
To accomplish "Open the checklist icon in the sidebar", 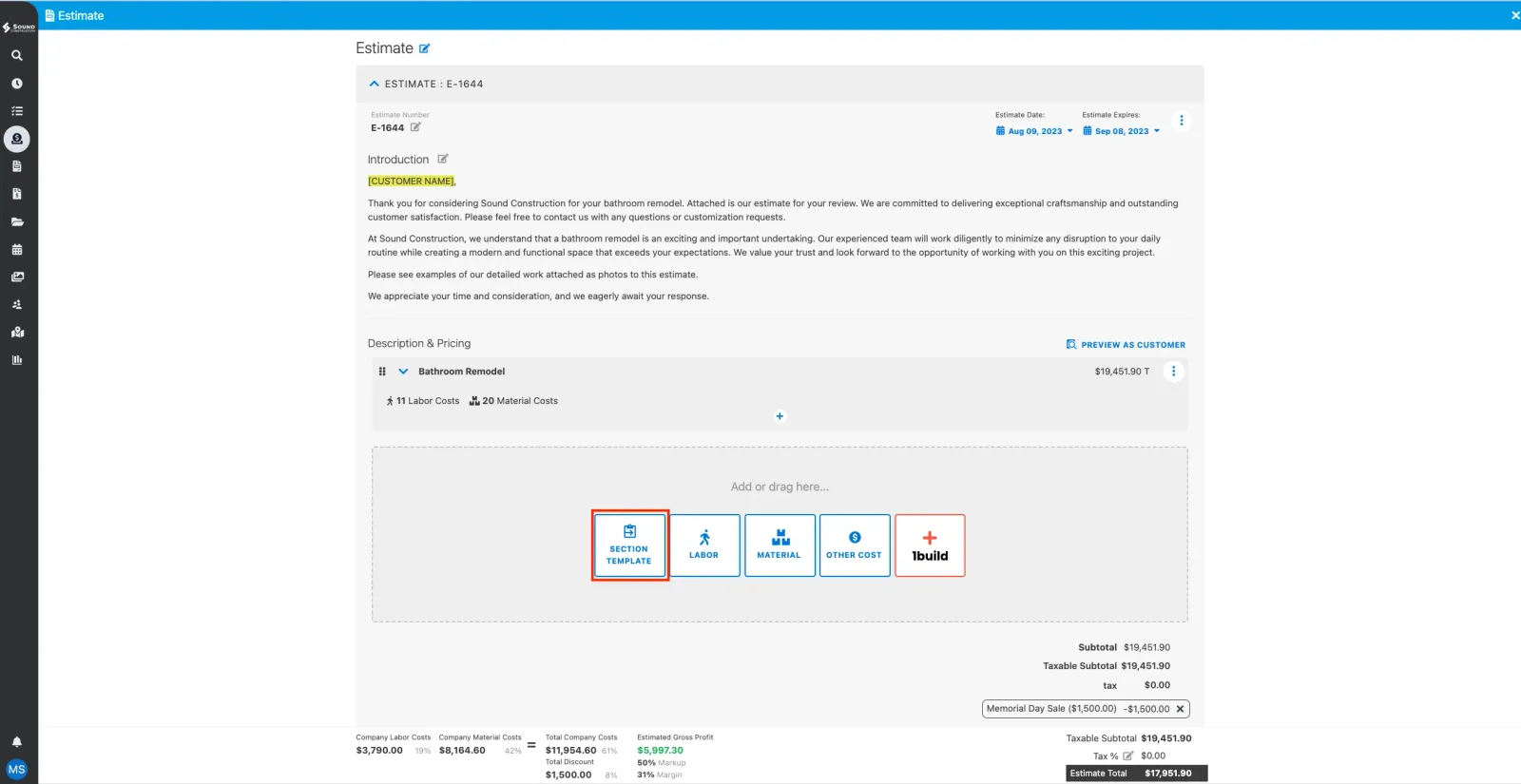I will [x=17, y=111].
